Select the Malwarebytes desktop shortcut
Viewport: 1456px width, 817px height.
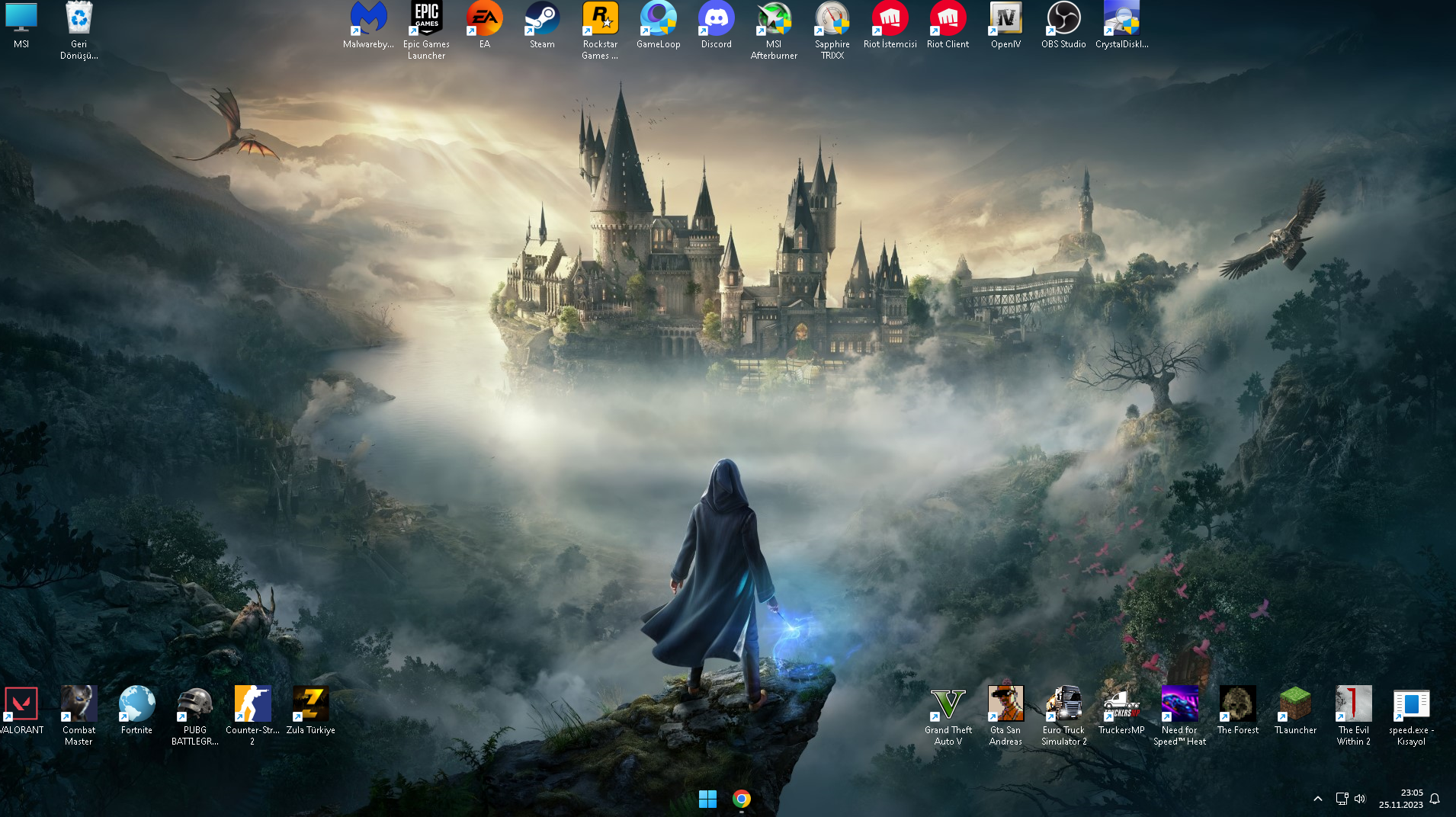[x=369, y=25]
